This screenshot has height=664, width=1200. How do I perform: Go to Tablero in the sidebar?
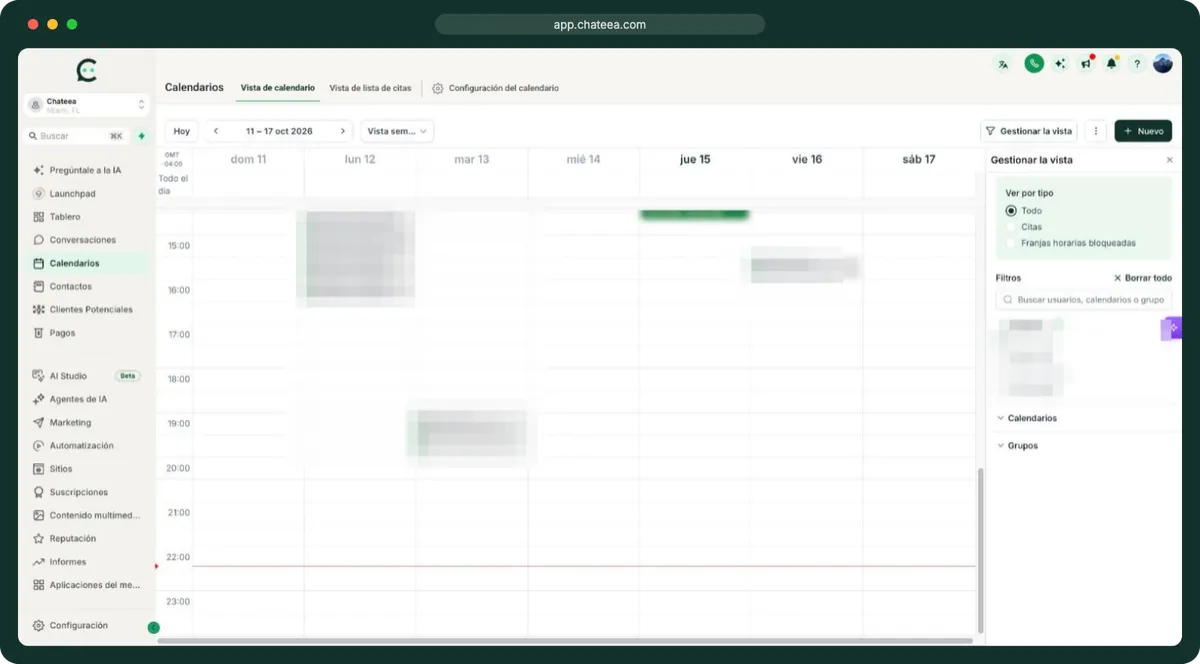(87, 217)
